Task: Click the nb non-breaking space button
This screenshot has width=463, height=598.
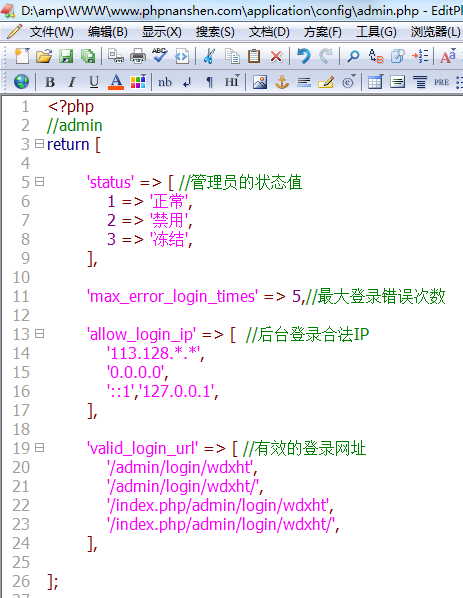Action: tap(165, 82)
